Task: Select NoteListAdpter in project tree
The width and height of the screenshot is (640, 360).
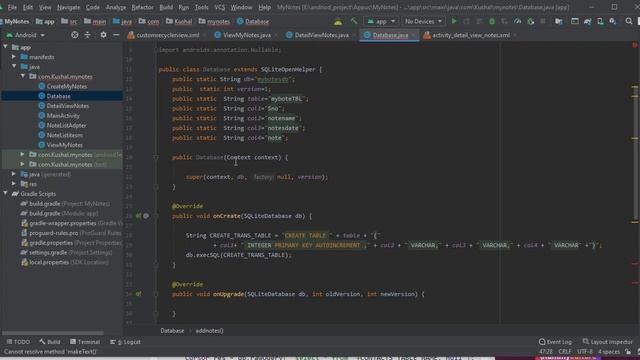Action: [66, 126]
